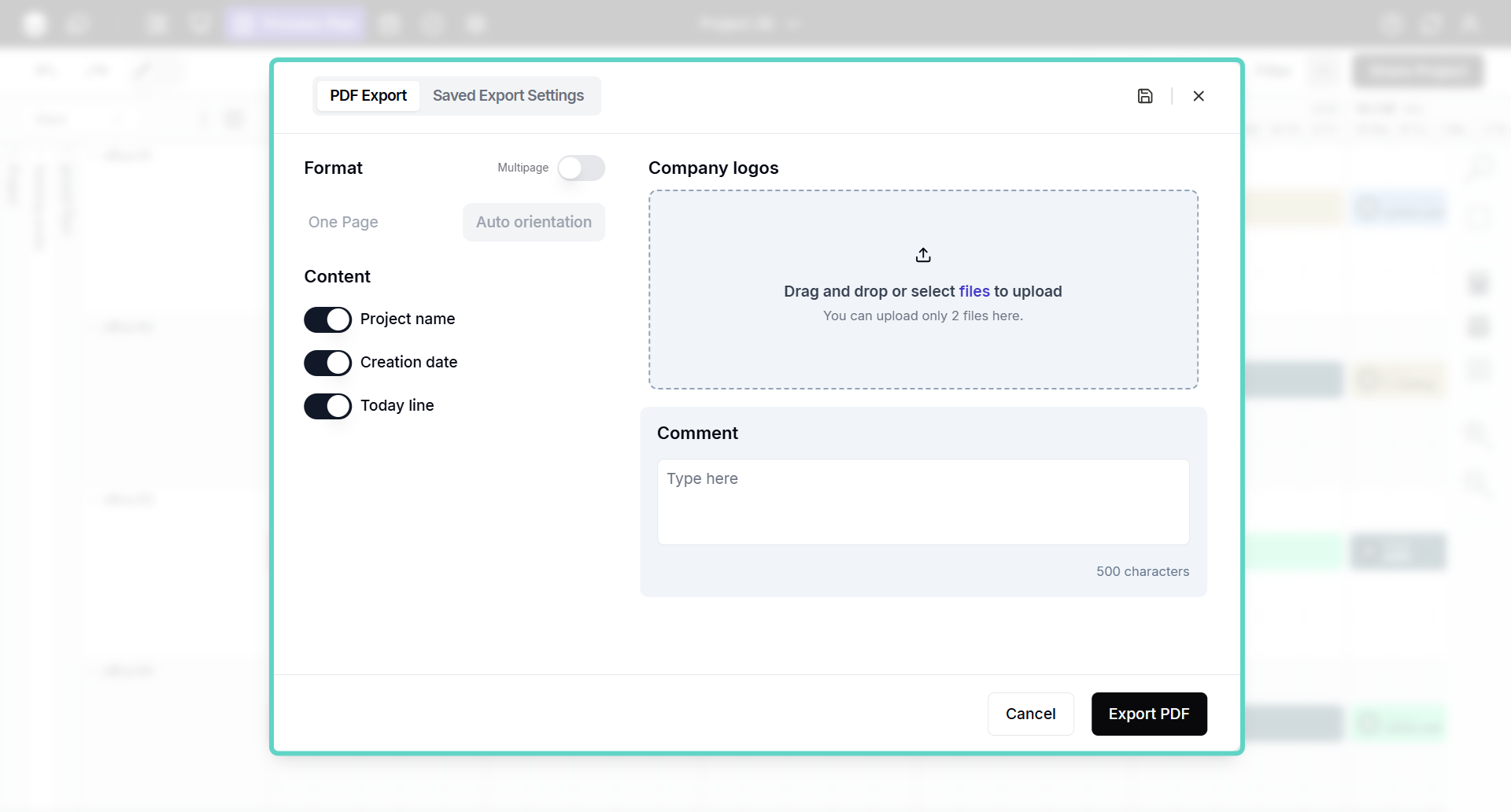Close the PDF Export dialog
The height and width of the screenshot is (812, 1511).
tap(1199, 96)
